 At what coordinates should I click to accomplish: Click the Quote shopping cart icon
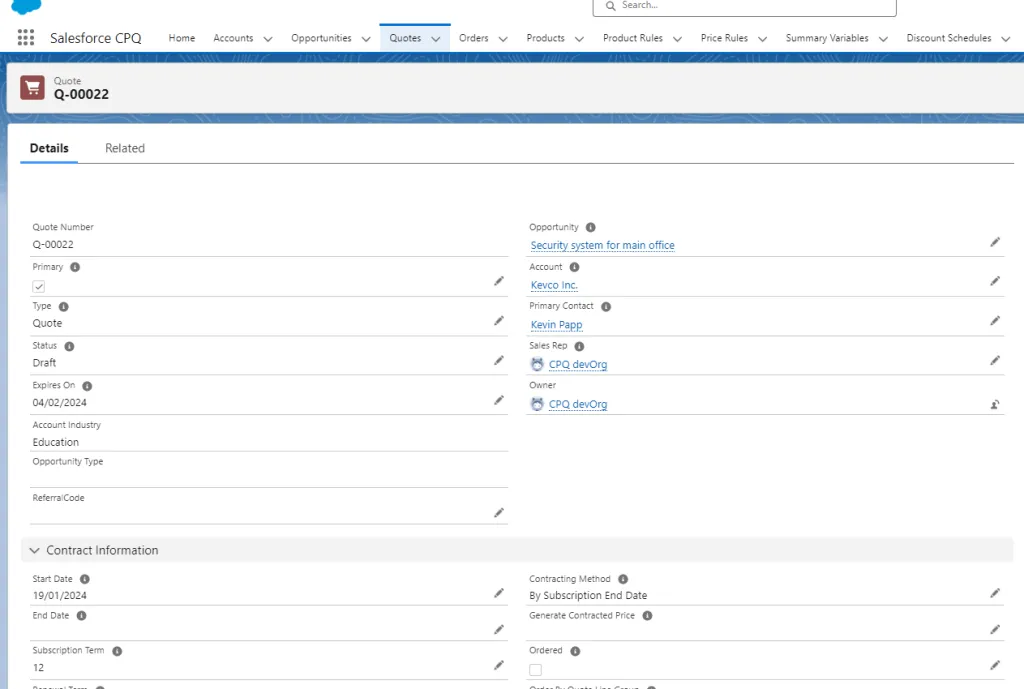click(33, 88)
